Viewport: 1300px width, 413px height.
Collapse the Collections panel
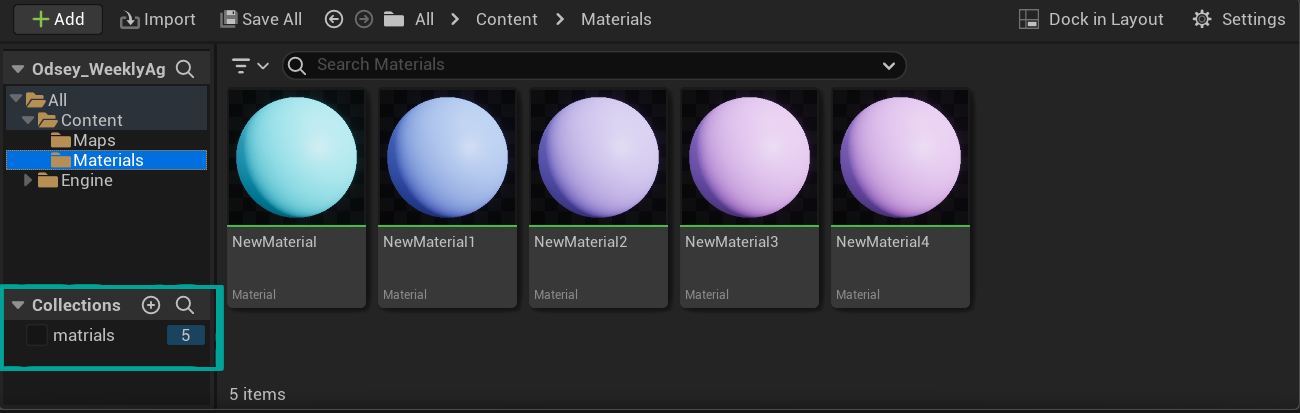pos(18,305)
